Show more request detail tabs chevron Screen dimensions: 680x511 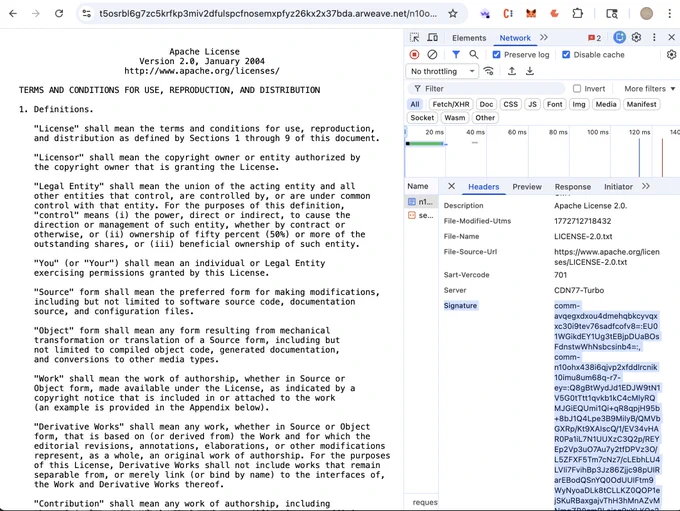646,186
